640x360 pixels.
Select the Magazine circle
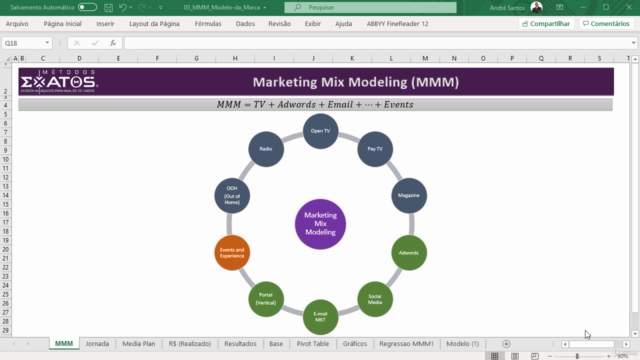tap(409, 196)
